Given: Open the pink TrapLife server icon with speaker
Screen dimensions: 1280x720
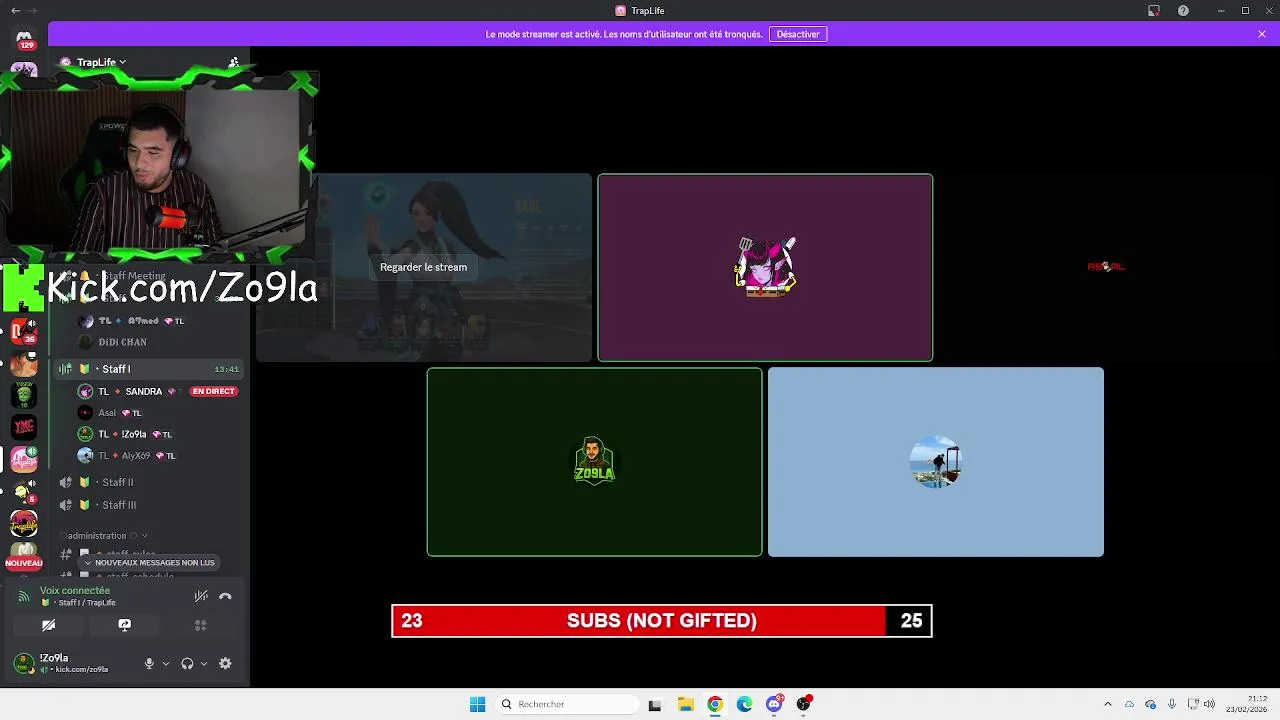Looking at the screenshot, I should click(24, 459).
